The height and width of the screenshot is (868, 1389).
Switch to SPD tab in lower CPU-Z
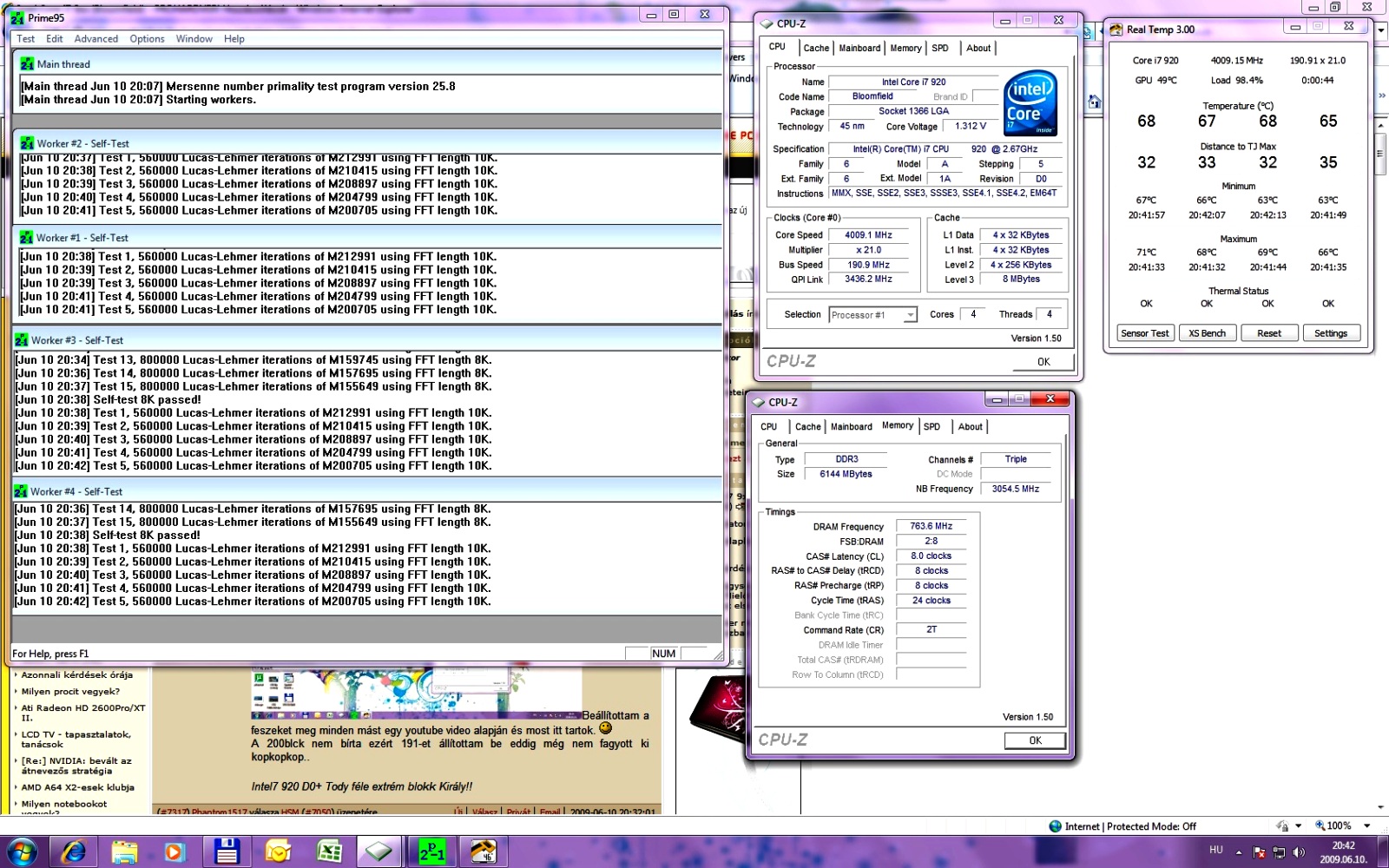click(932, 427)
